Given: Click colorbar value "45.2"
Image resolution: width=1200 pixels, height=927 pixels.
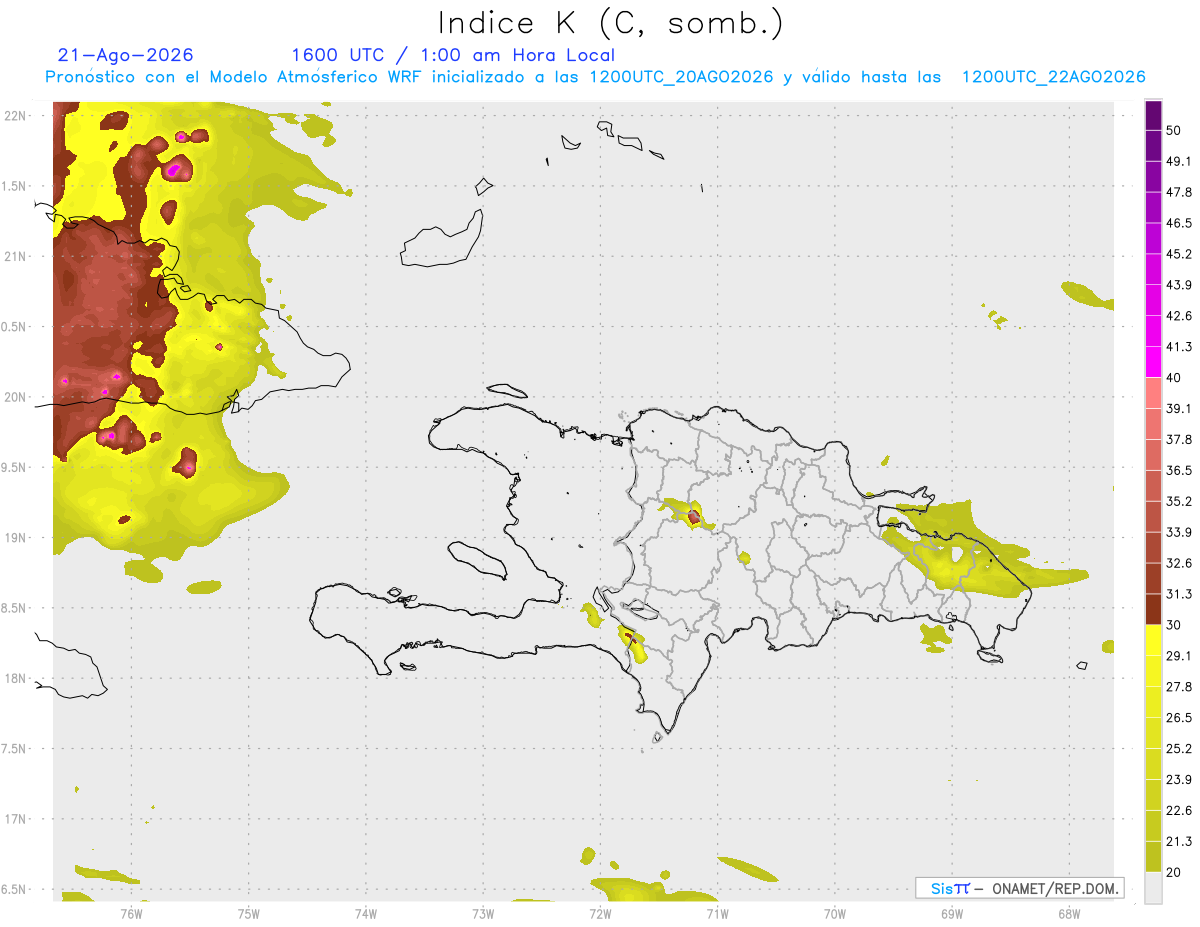Looking at the screenshot, I should click(x=1179, y=254).
